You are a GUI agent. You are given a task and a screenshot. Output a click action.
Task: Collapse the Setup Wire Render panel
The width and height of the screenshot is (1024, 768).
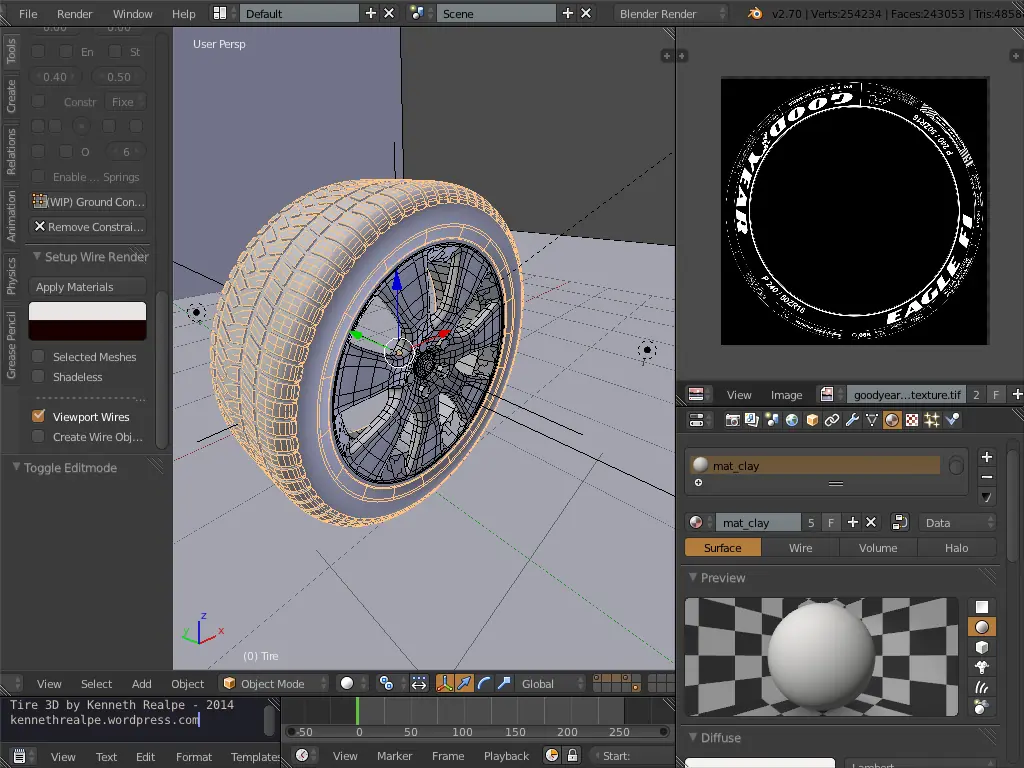tap(37, 256)
